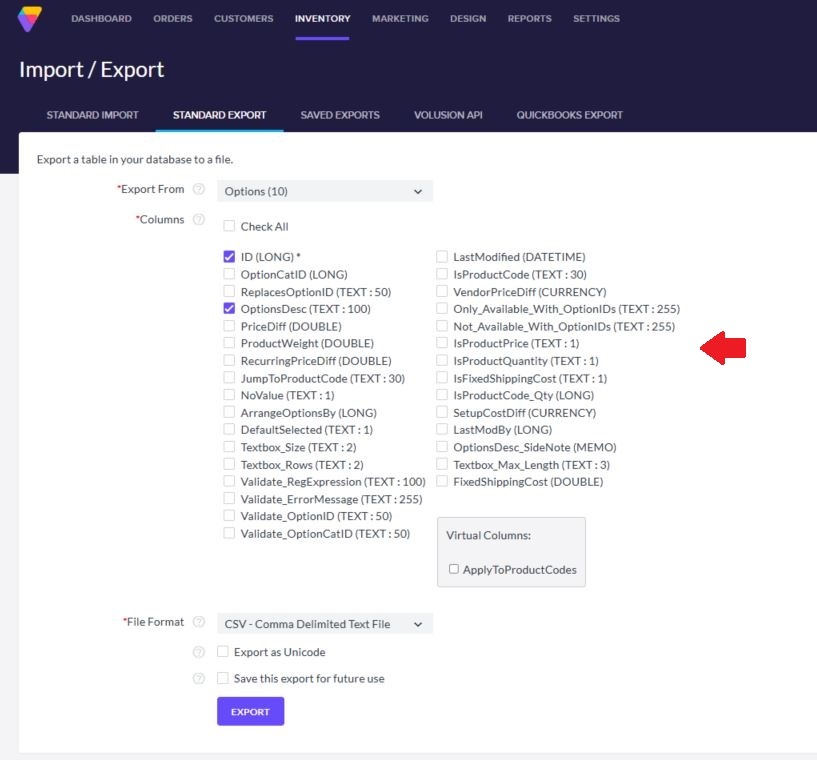Open the Export From table dropdown
Viewport: 817px width, 760px height.
point(324,191)
